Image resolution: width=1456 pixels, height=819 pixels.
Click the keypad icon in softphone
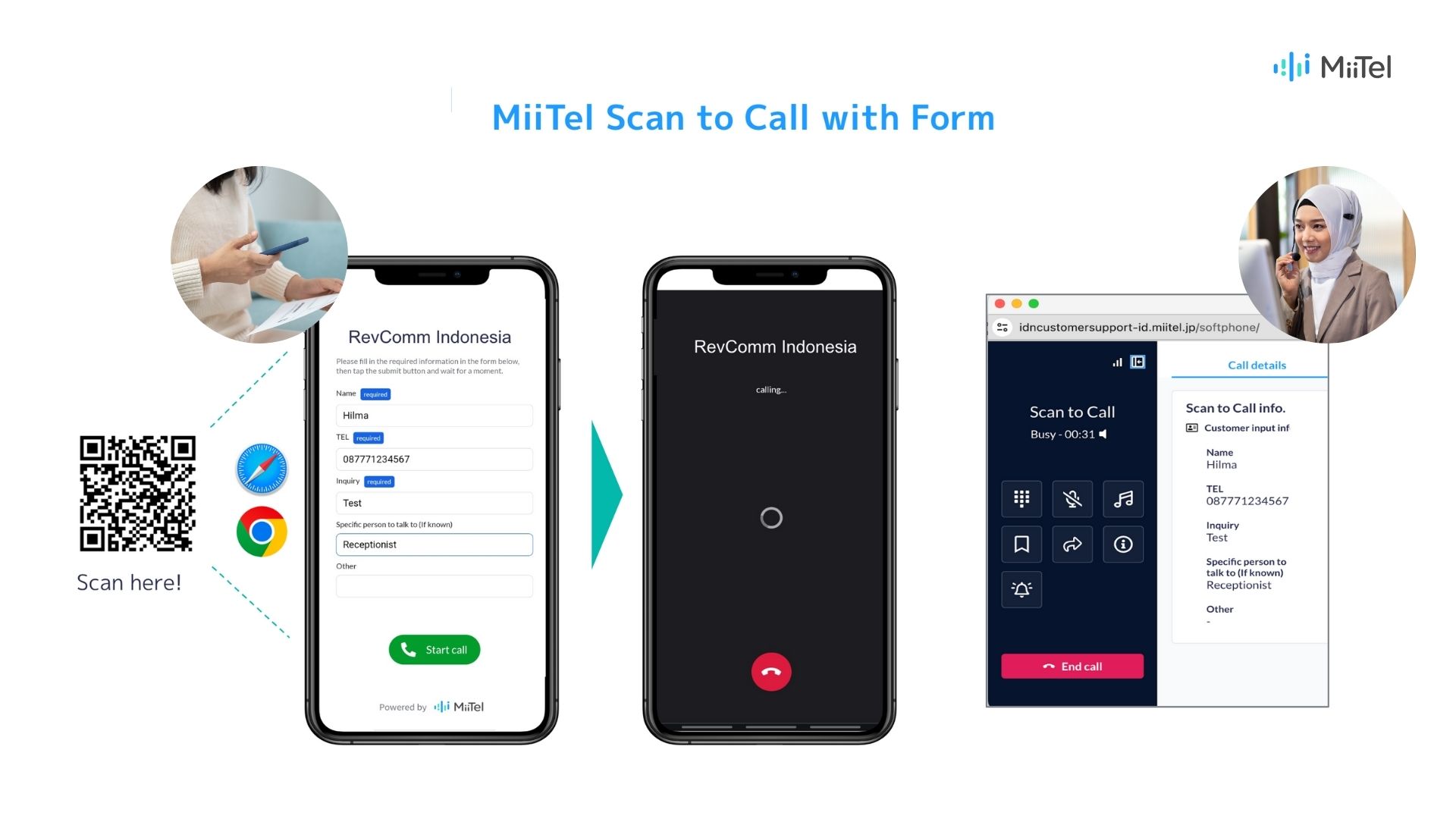tap(1020, 498)
